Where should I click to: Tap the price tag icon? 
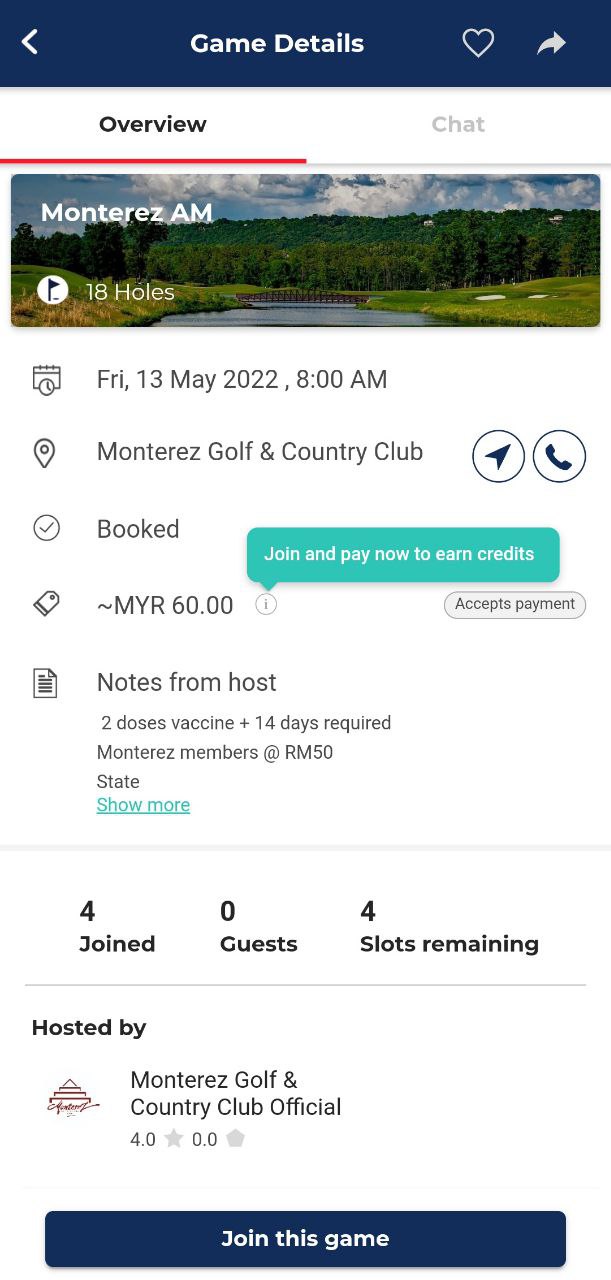(x=46, y=603)
